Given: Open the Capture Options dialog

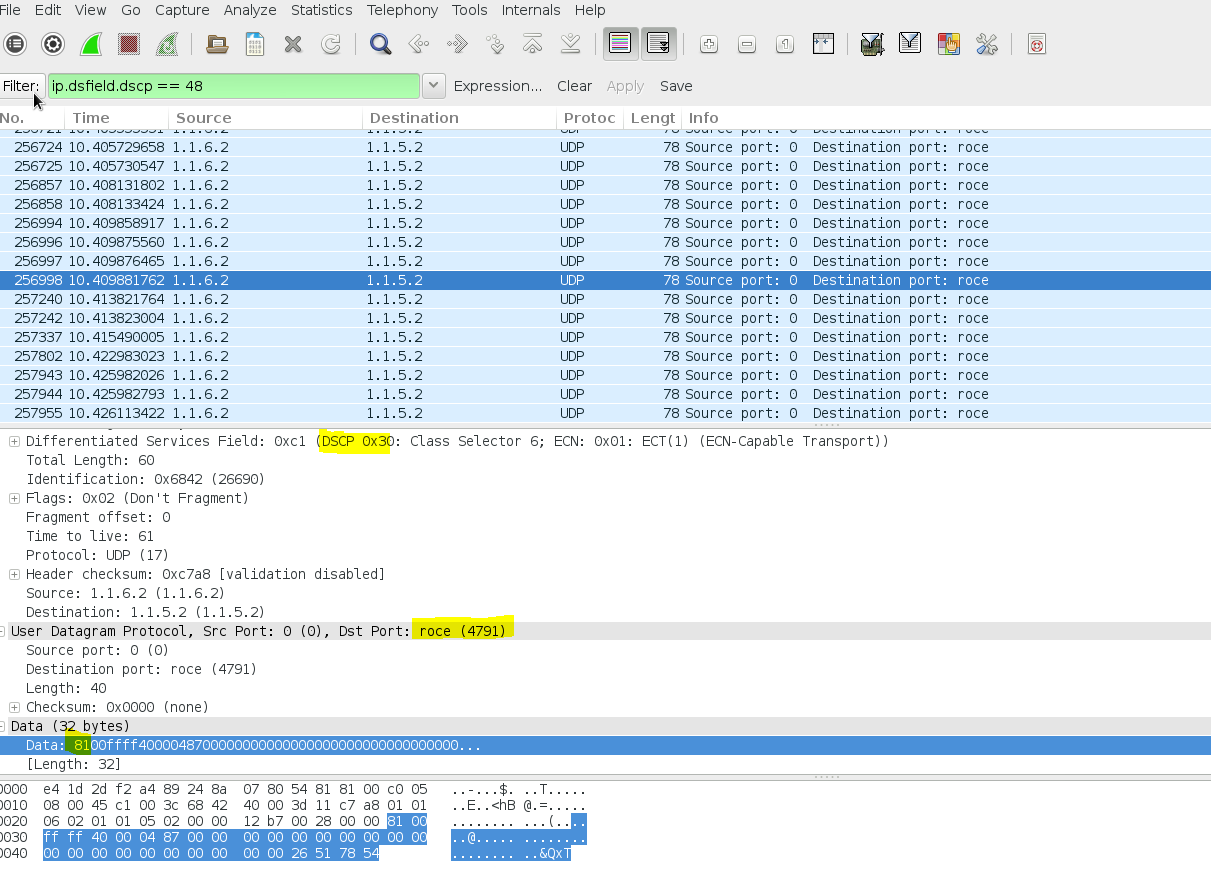Looking at the screenshot, I should [x=52, y=44].
